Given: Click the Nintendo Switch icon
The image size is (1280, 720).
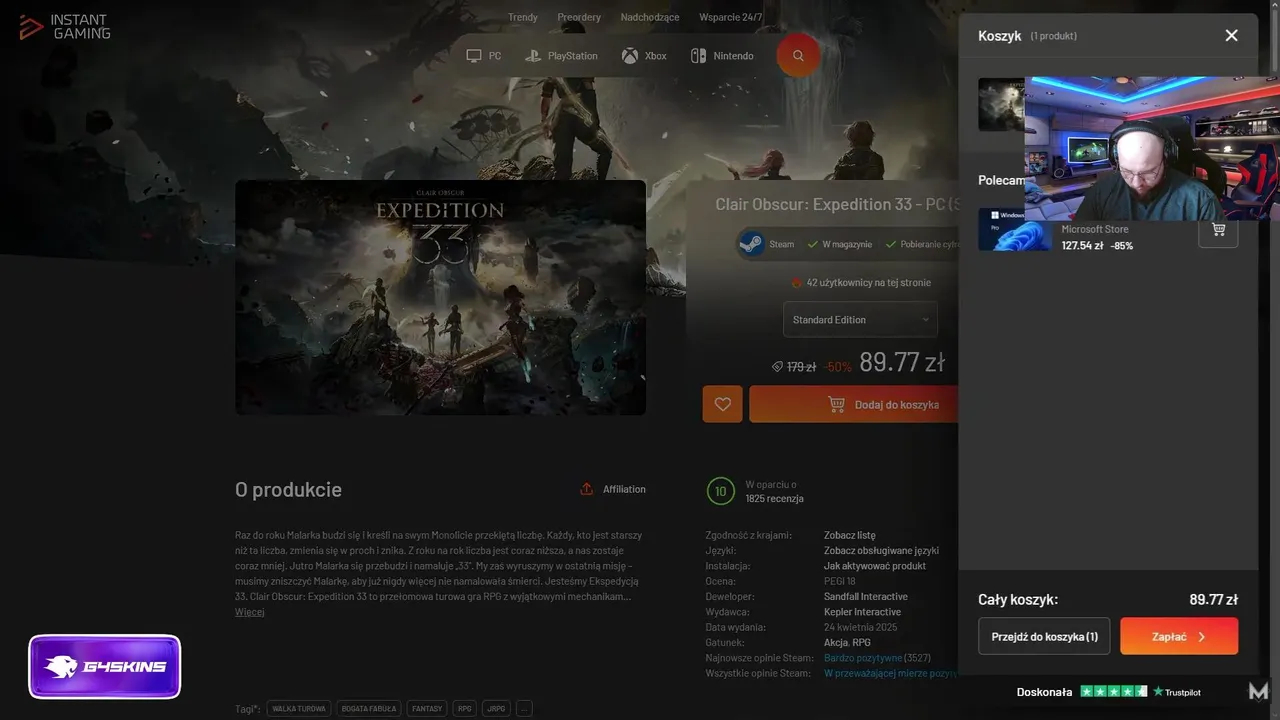Looking at the screenshot, I should point(698,56).
